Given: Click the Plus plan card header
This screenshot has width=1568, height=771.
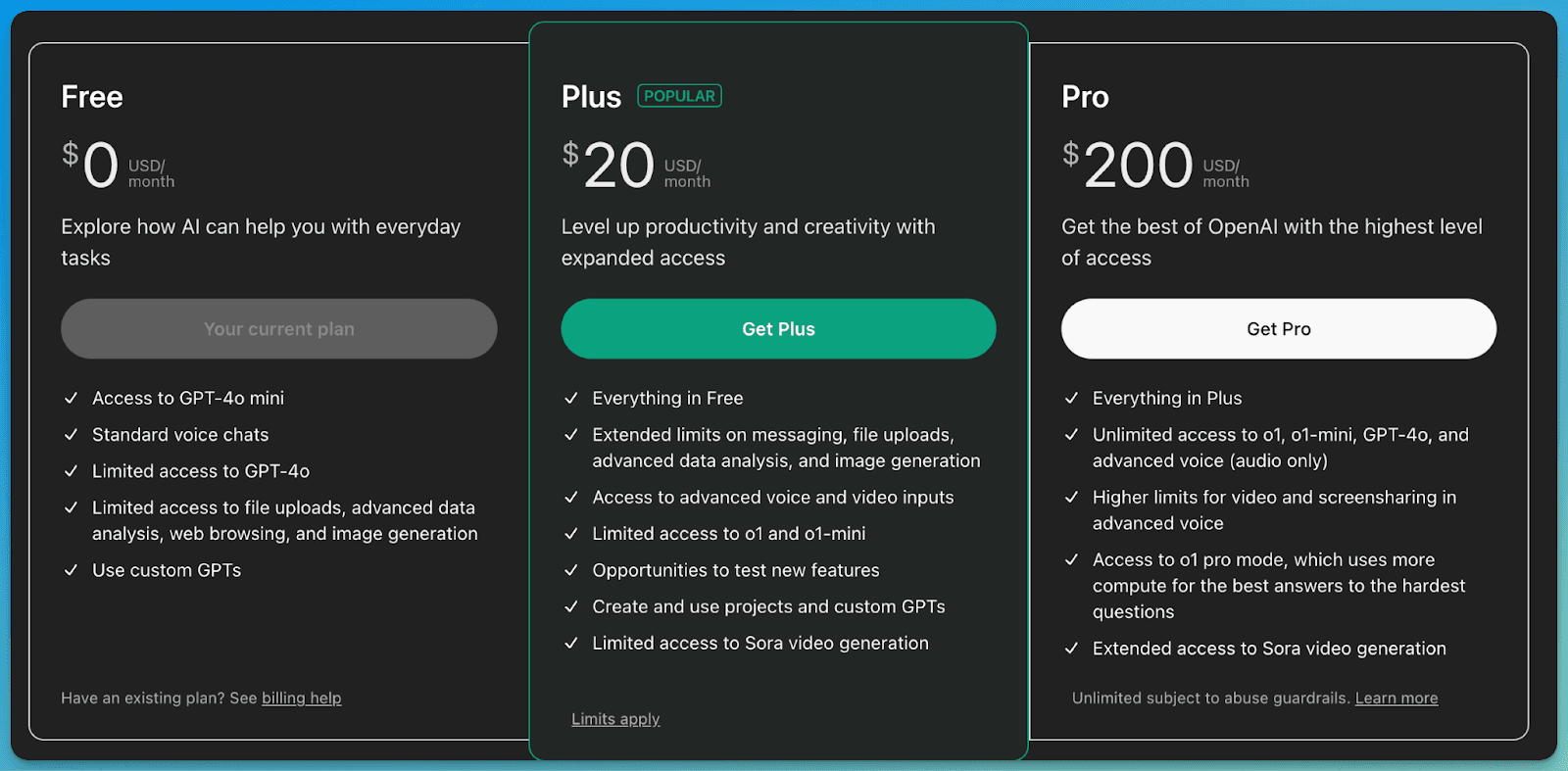Looking at the screenshot, I should tap(591, 96).
